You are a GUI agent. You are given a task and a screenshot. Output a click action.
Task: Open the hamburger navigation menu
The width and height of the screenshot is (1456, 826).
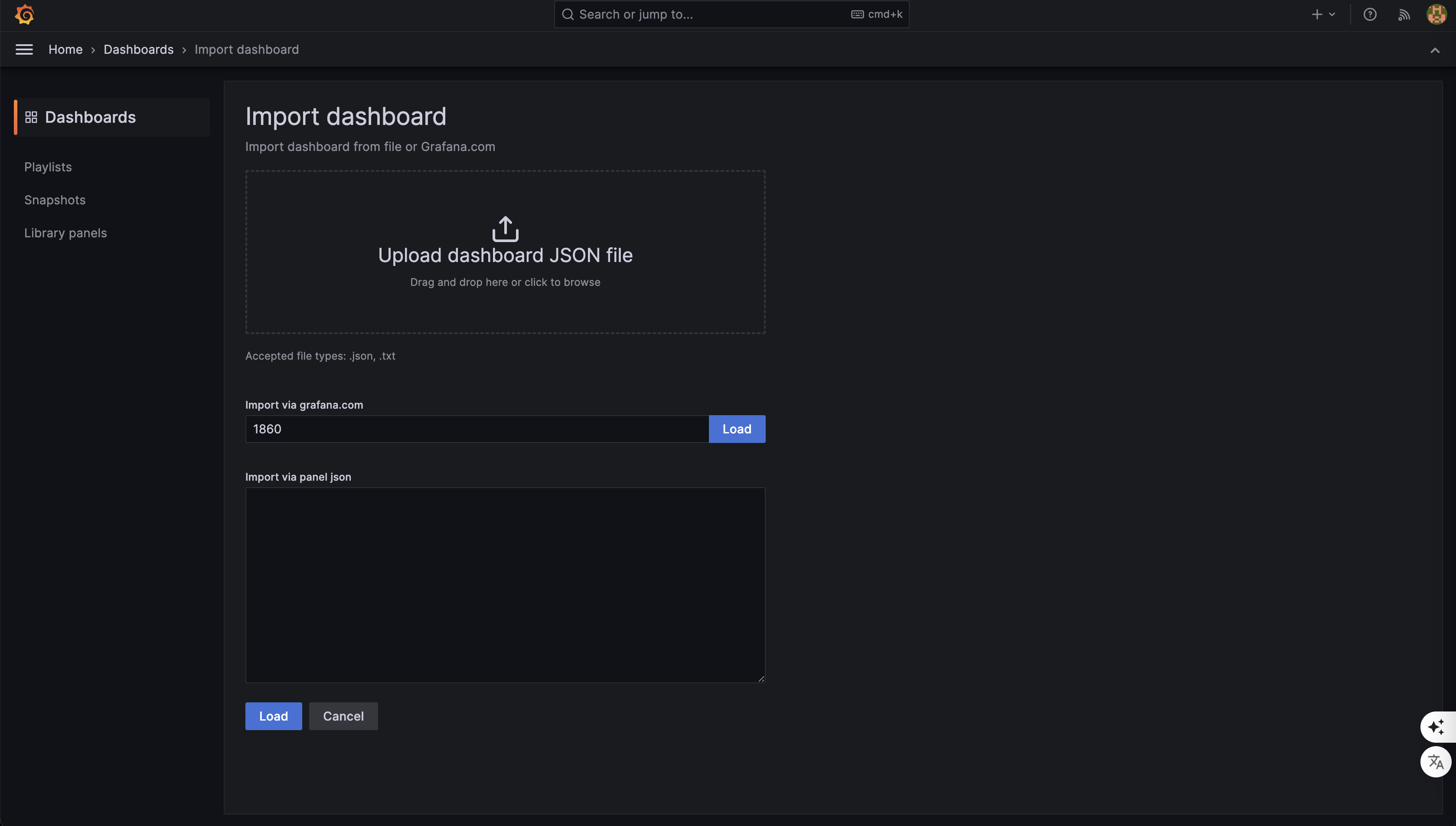point(24,50)
